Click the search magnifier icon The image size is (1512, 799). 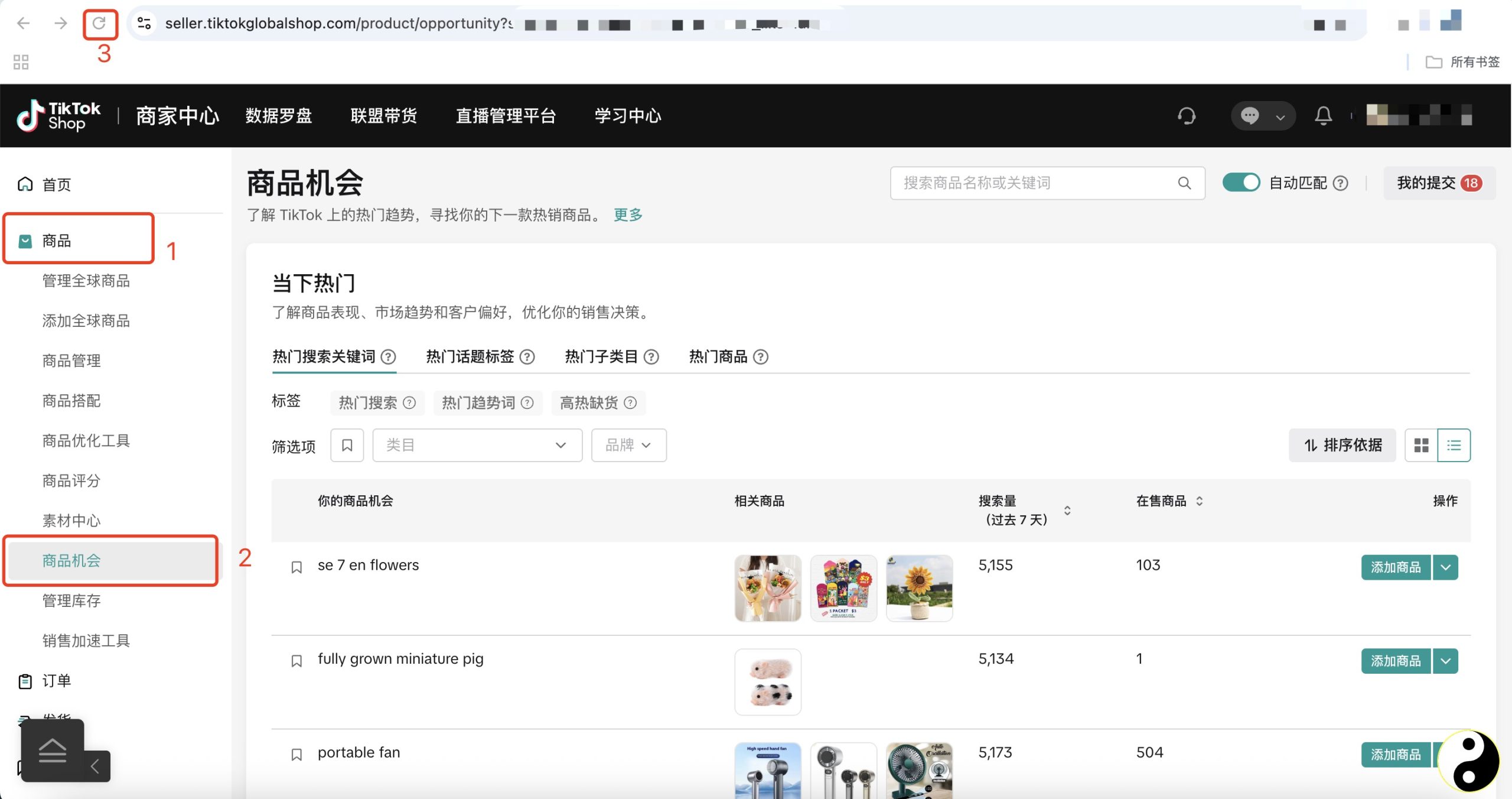click(1184, 183)
